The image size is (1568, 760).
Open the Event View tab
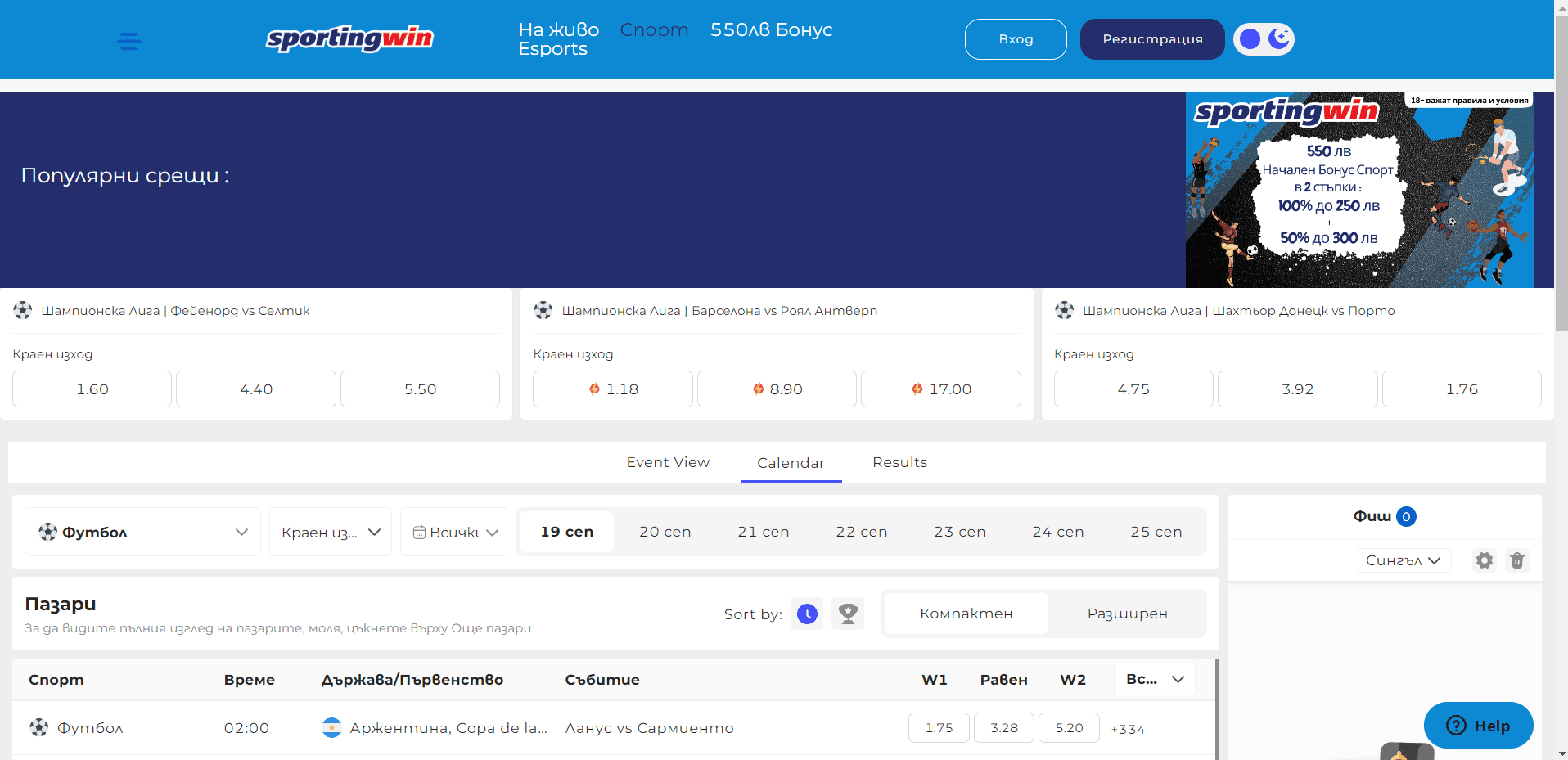[668, 462]
